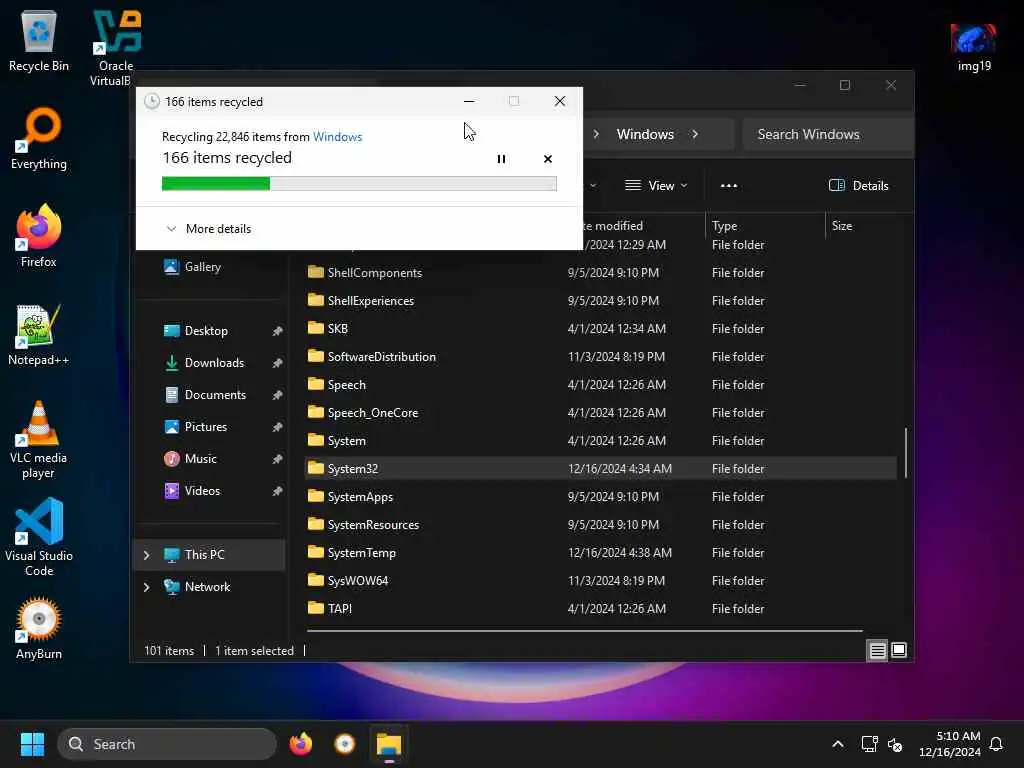Click the Explorer vertical scrollbar thumb
The height and width of the screenshot is (768, 1024).
tap(905, 453)
